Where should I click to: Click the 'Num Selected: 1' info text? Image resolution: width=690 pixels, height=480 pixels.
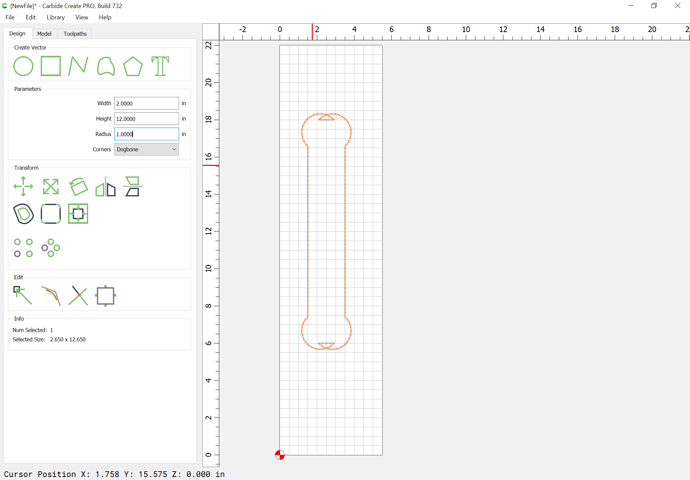click(33, 330)
